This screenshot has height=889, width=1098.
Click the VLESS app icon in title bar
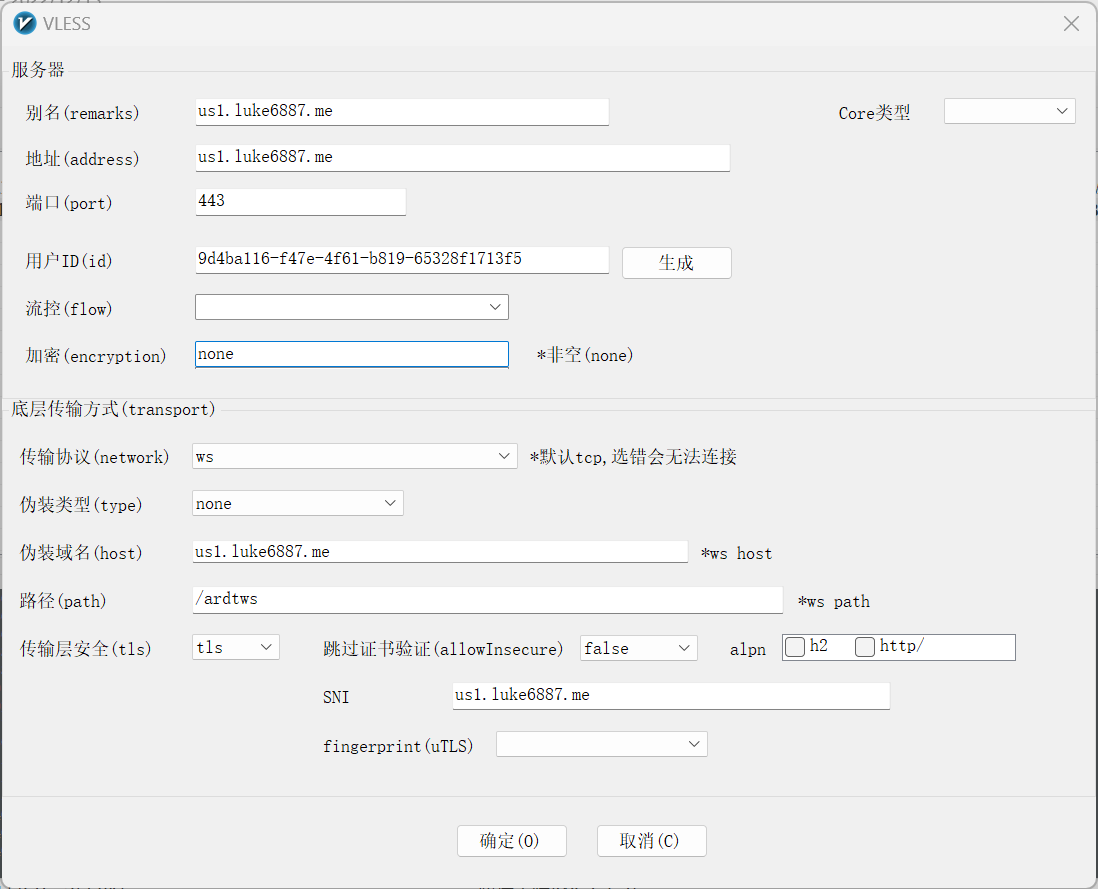[24, 23]
